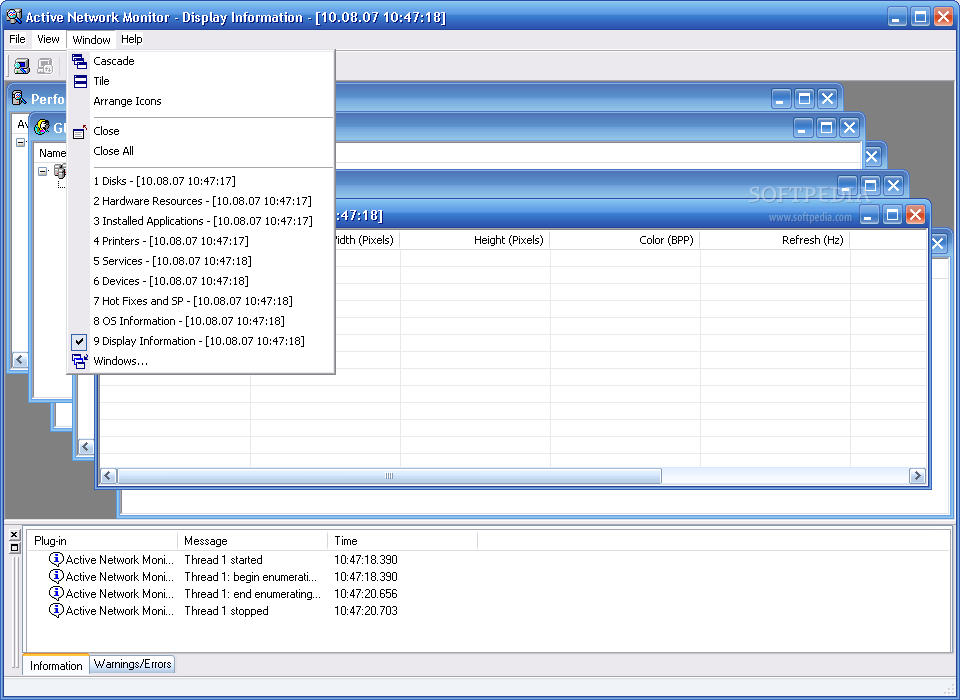Click the 'Thread 1 stopped' message text
This screenshot has height=700, width=960.
point(227,611)
